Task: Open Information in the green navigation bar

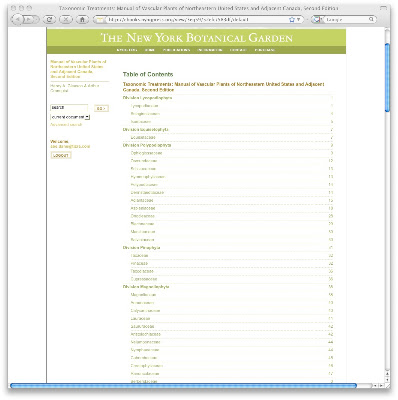Action: coord(210,50)
